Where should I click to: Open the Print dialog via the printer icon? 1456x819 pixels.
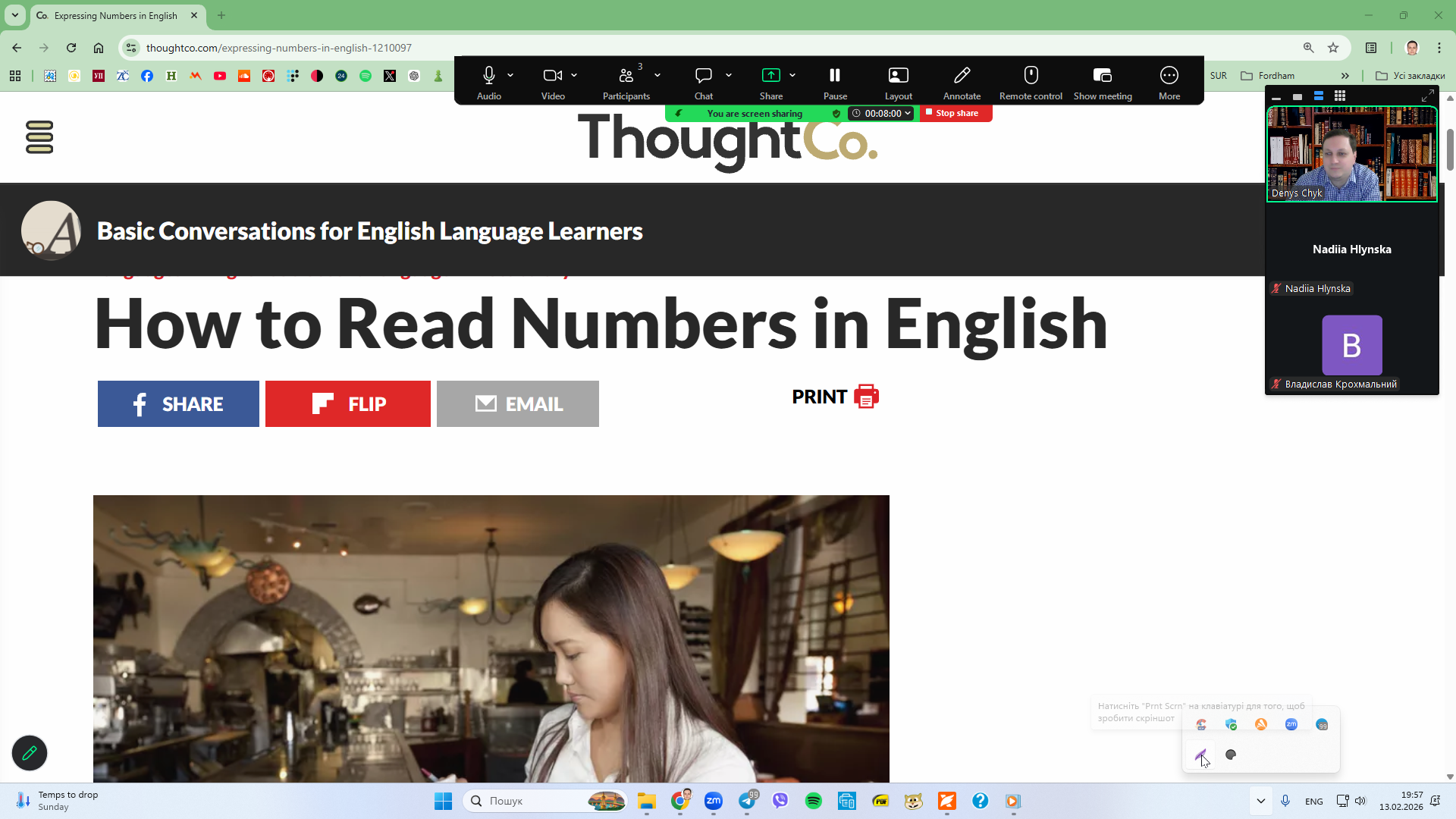tap(865, 396)
